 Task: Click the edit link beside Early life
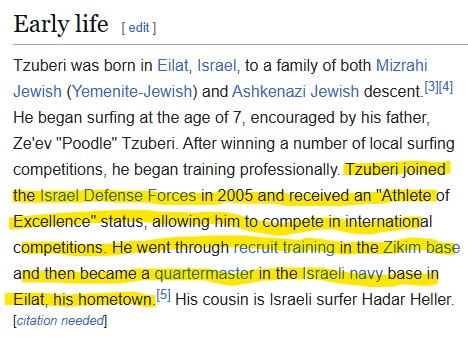[139, 28]
